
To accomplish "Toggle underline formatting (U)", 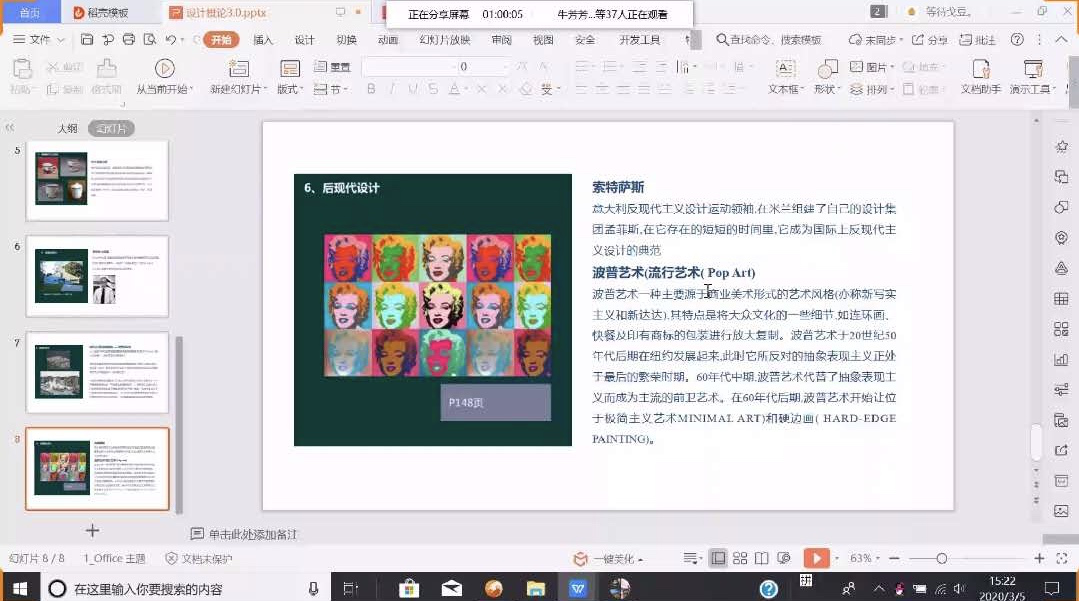I will point(413,89).
